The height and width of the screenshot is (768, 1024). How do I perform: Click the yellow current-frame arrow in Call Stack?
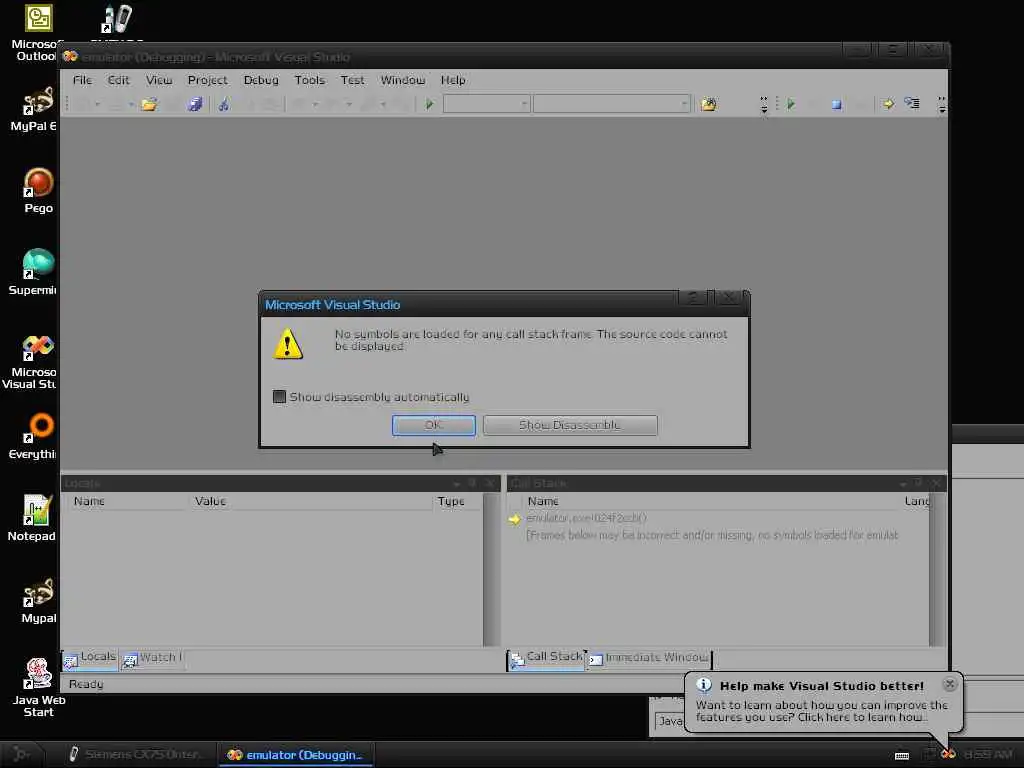515,519
